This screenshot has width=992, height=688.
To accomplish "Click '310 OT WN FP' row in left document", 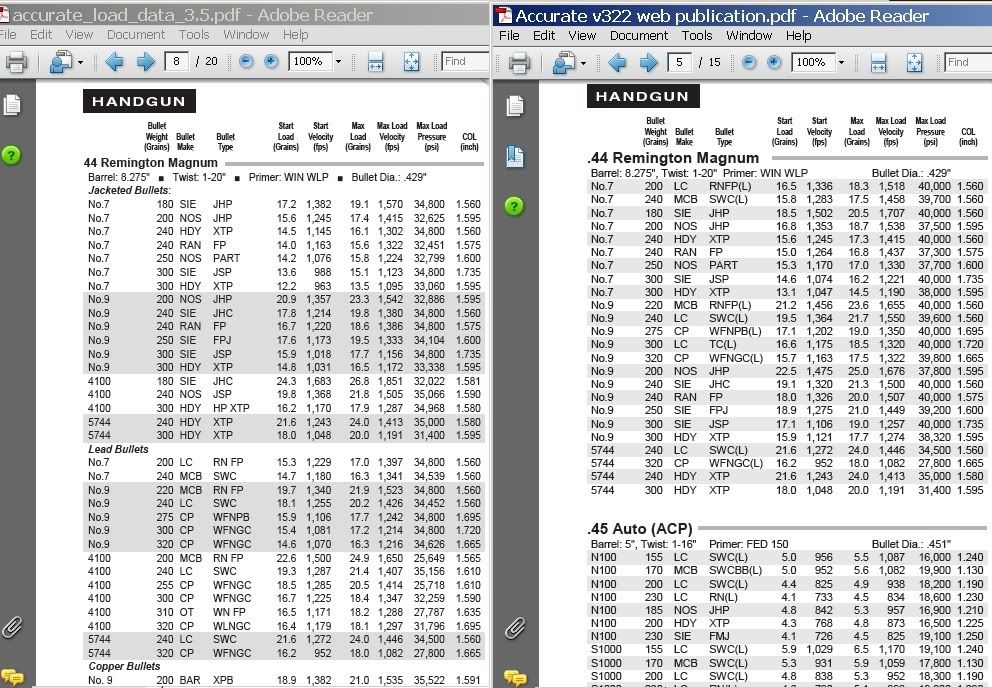I will tap(284, 612).
